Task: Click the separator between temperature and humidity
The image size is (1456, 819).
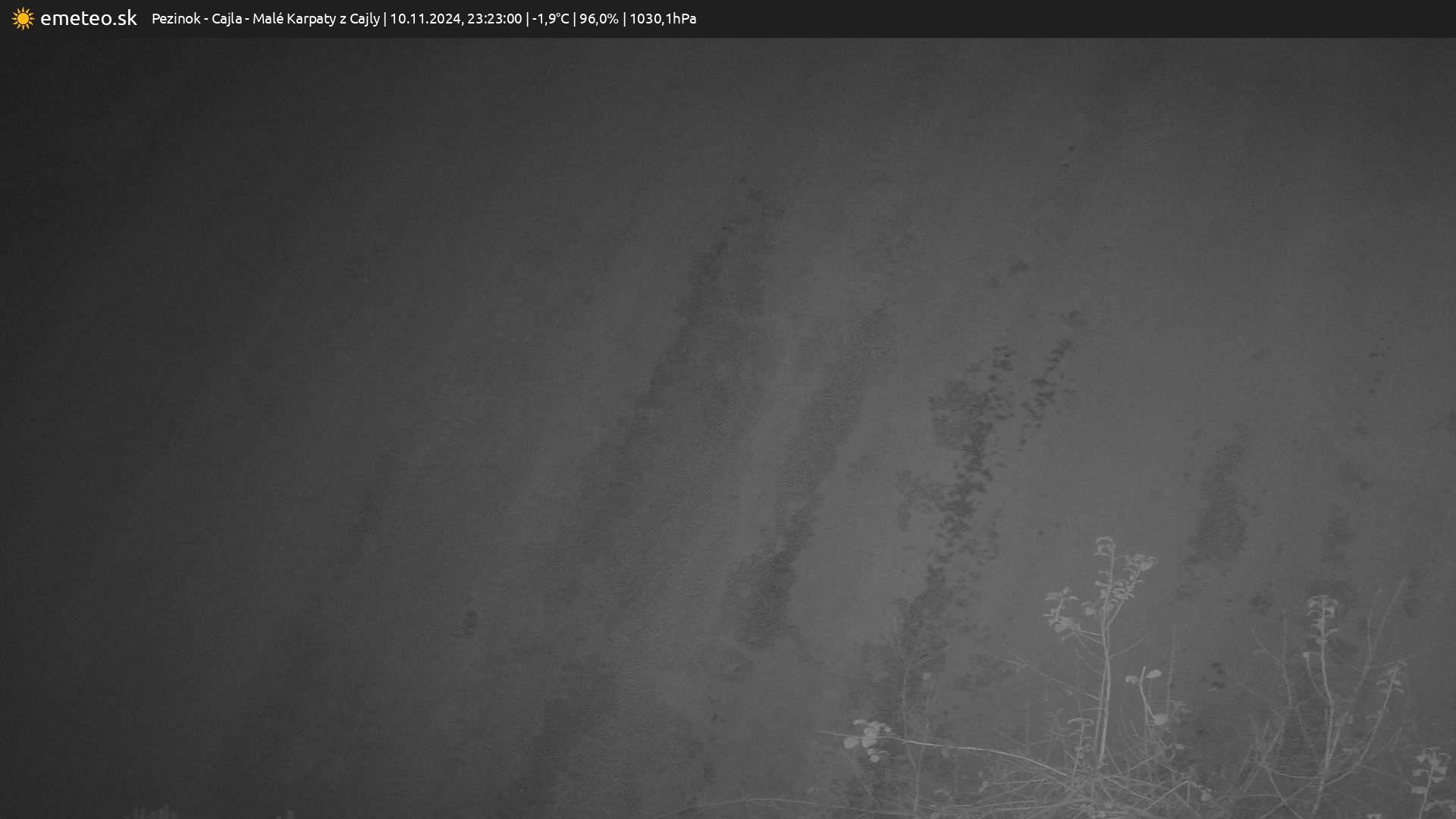Action: click(574, 18)
